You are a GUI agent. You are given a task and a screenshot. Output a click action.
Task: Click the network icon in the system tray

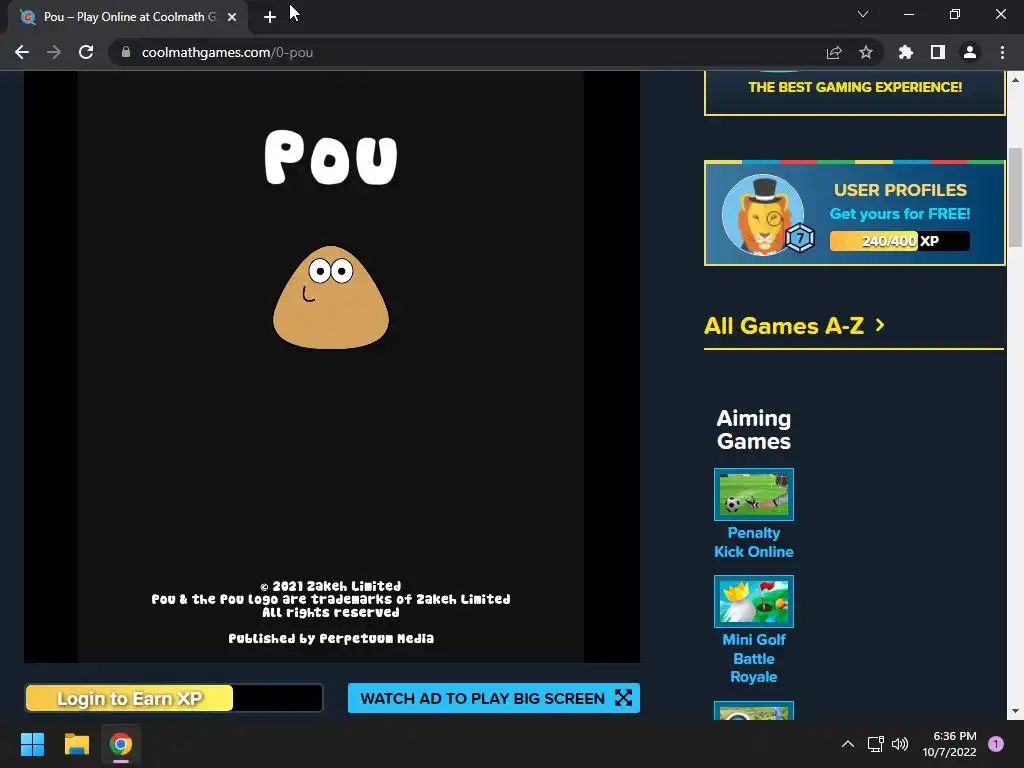(x=875, y=744)
